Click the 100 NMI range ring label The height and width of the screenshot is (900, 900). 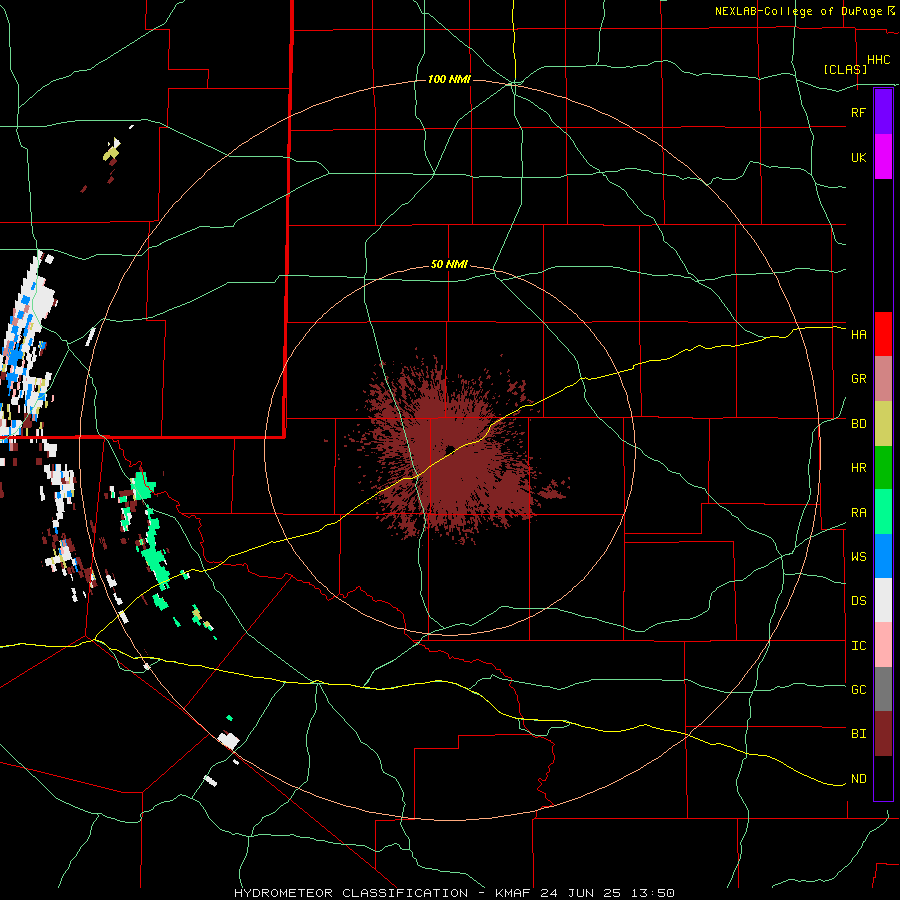(x=449, y=79)
